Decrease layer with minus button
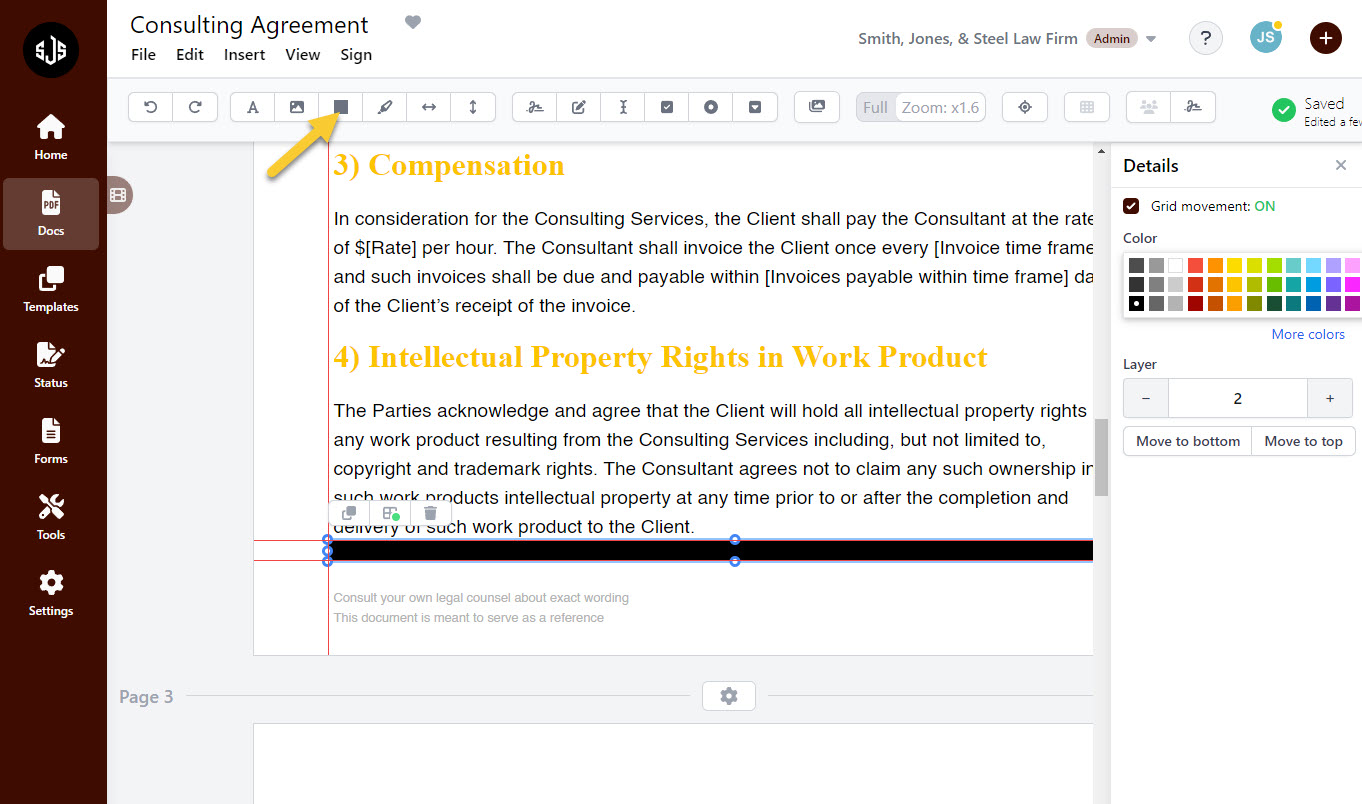 point(1146,398)
